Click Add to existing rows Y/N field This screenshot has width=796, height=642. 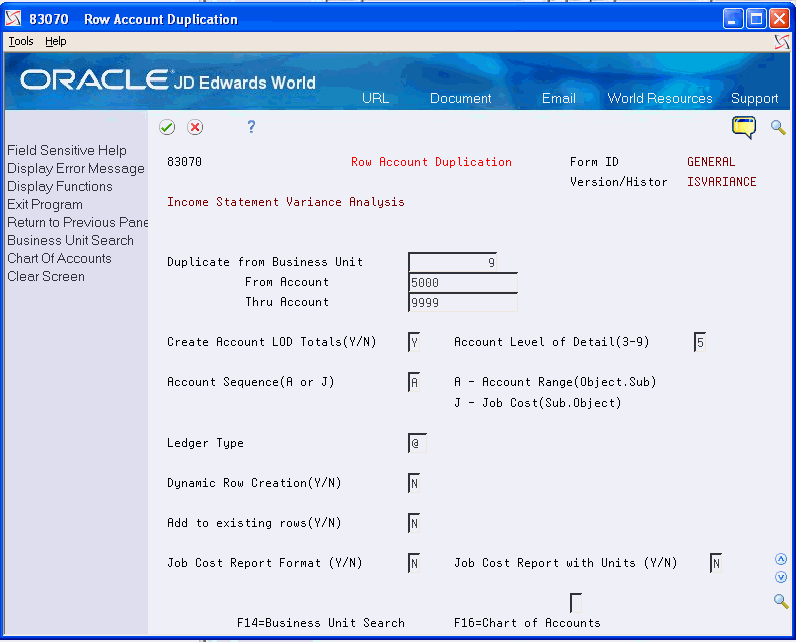click(x=414, y=523)
